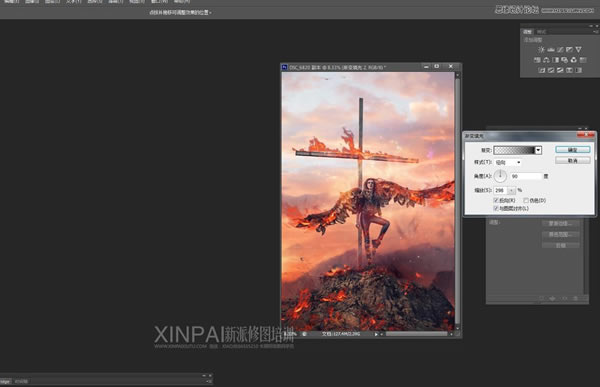The image size is (600, 387).
Task: Enable the Dither (仿色) checkbox
Action: 526,200
